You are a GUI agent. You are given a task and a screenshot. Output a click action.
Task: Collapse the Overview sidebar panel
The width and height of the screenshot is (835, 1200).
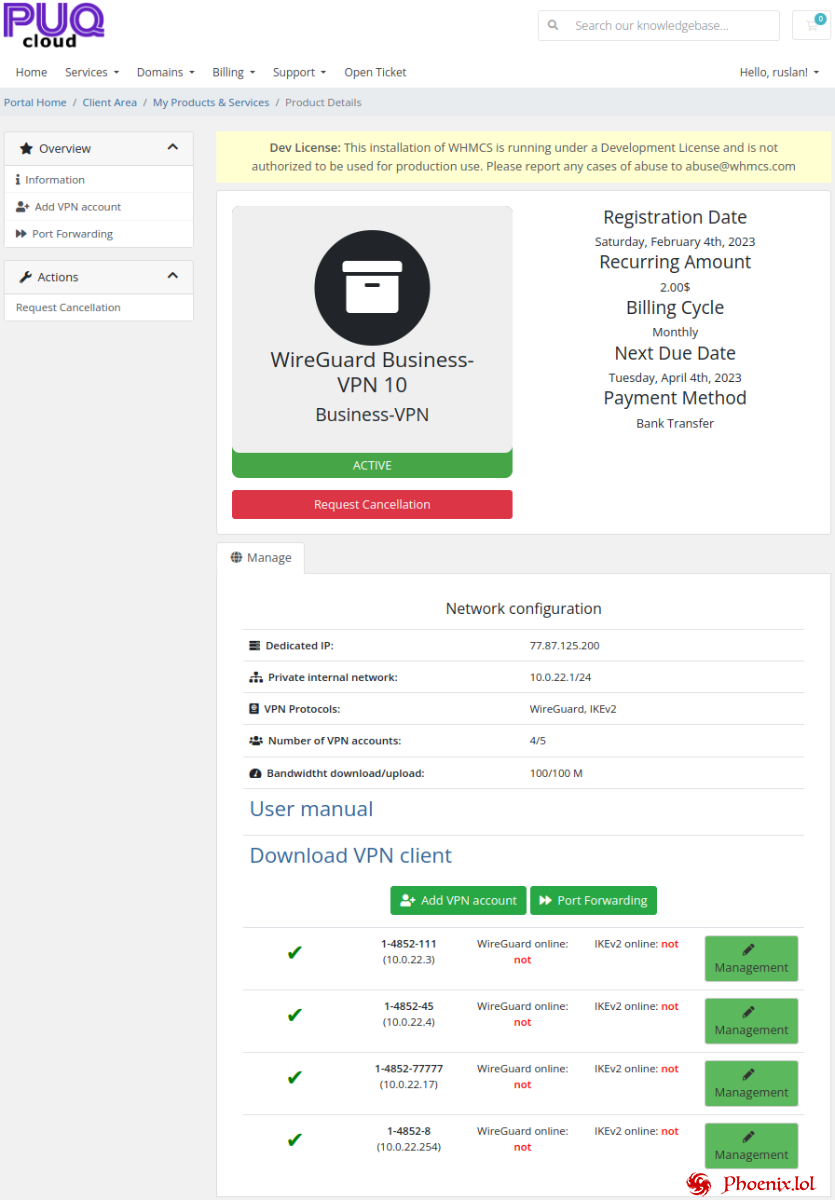tap(172, 148)
